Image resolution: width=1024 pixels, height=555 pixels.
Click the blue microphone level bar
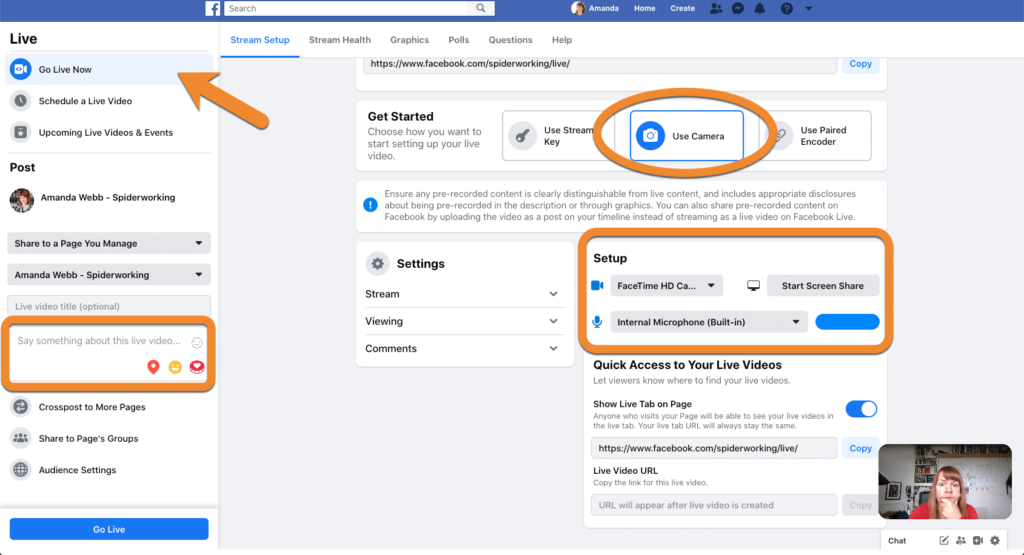click(x=847, y=322)
